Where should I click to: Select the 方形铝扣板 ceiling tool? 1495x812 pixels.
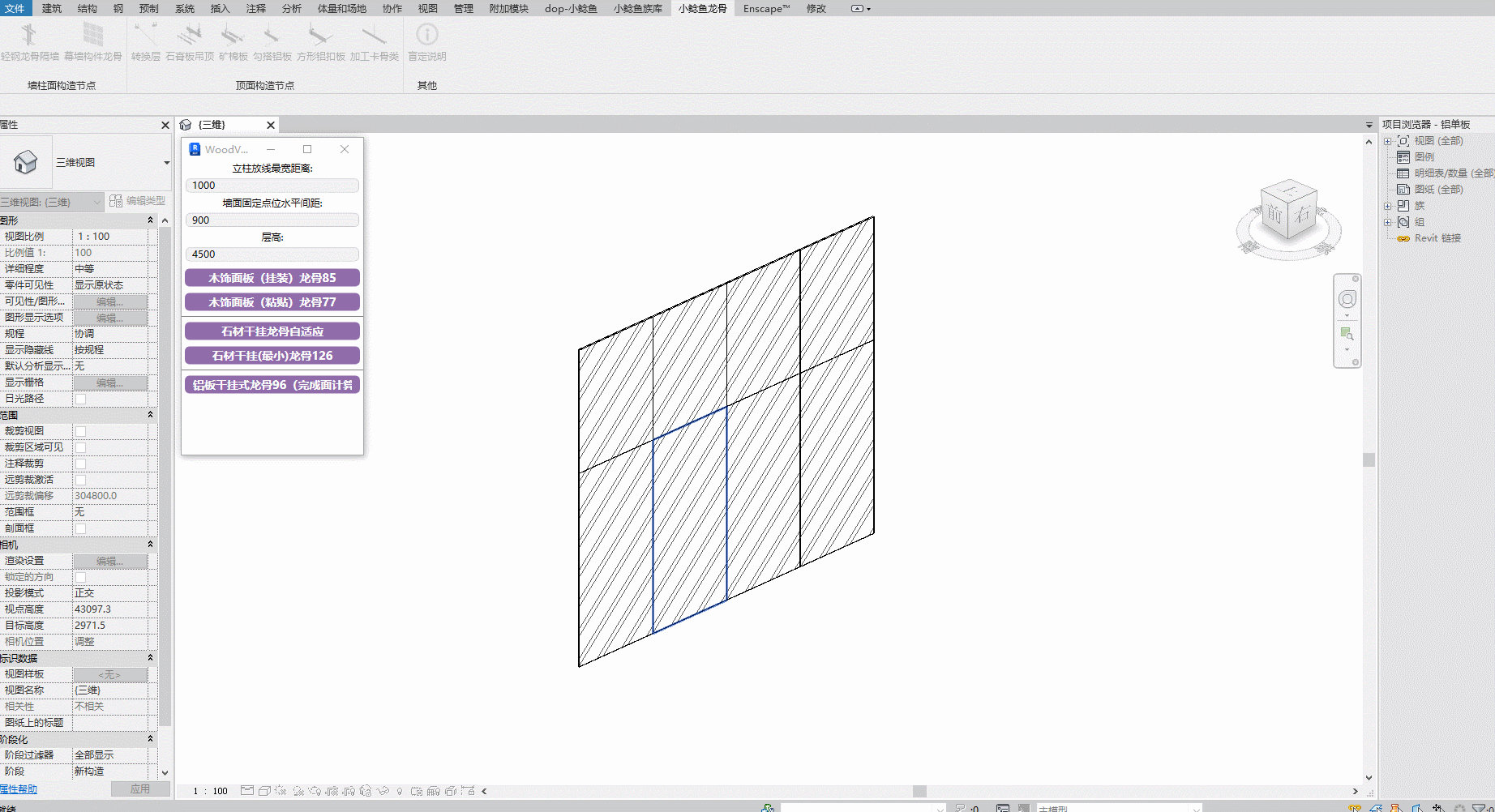tap(320, 36)
